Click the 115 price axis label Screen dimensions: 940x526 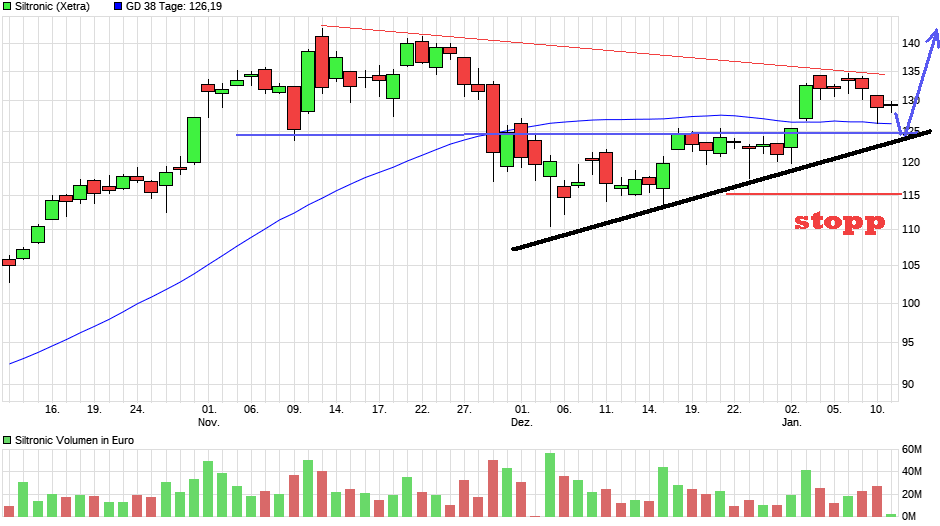[x=911, y=196]
